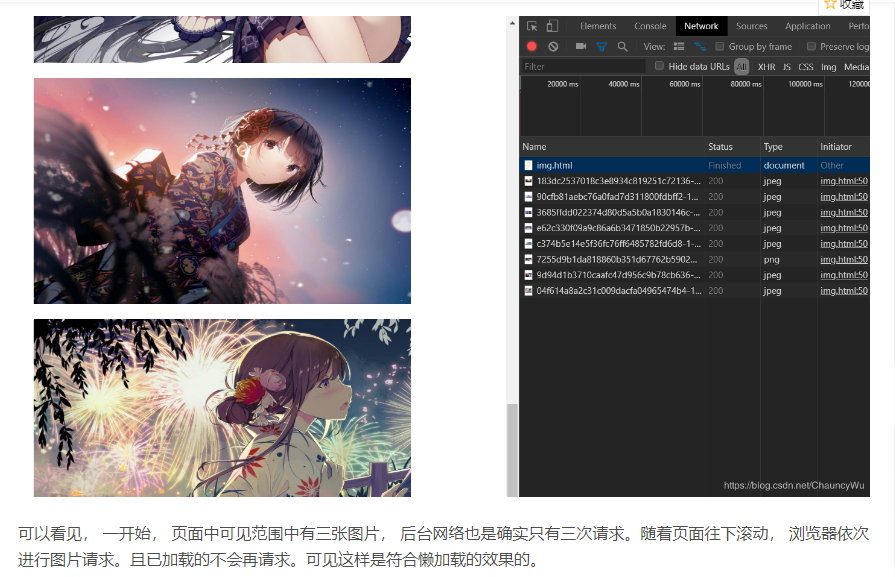
Task: Click the thumbnail icon of 7255d9b1da81 request
Action: tap(529, 260)
